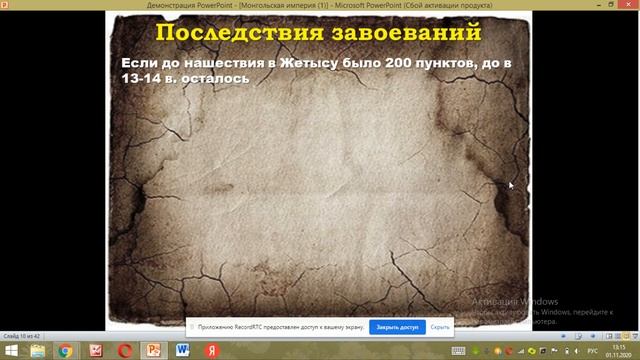
Task: Click the yellow-green shield tray icon
Action: [532, 351]
